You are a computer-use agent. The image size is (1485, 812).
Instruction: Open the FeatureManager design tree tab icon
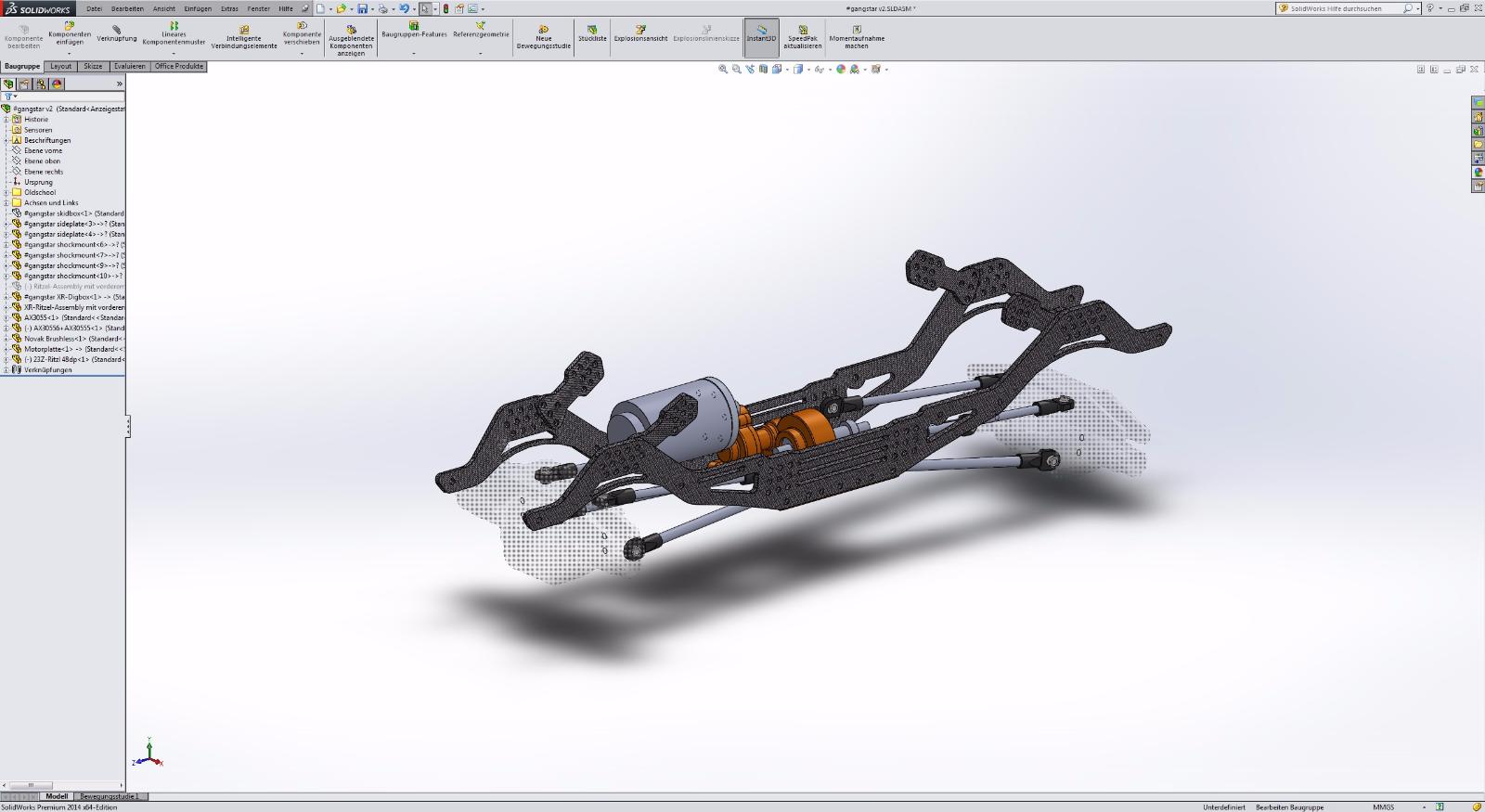pyautogui.click(x=9, y=84)
